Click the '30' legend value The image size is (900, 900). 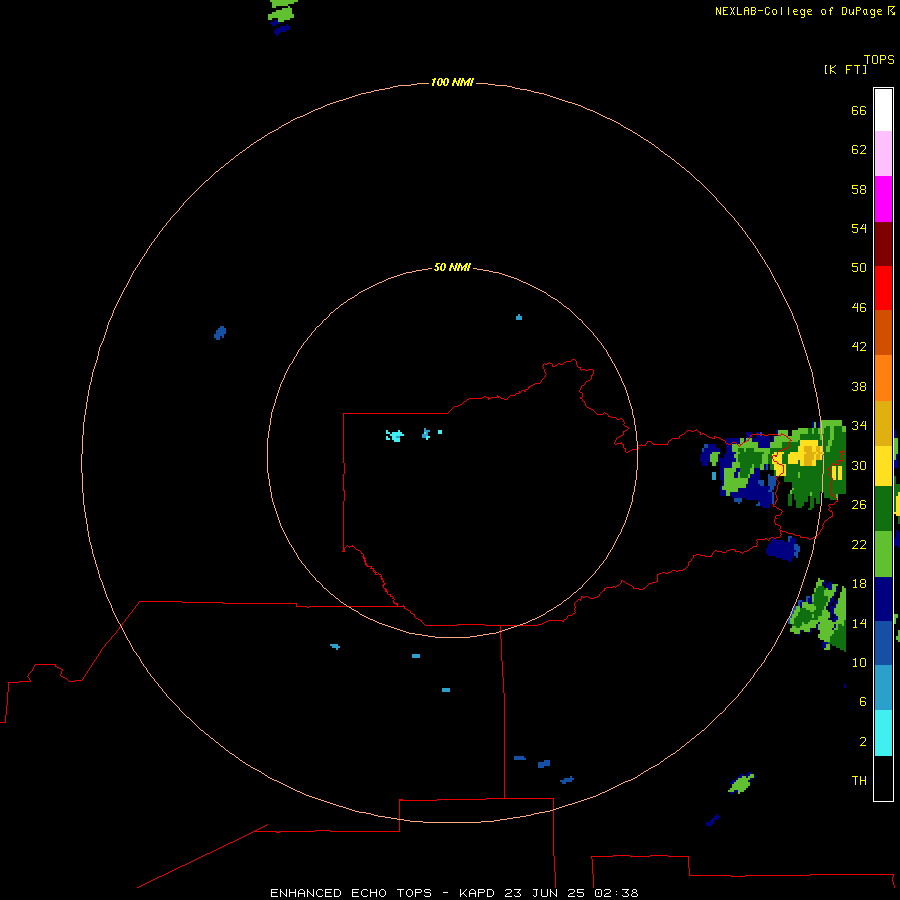pos(859,465)
